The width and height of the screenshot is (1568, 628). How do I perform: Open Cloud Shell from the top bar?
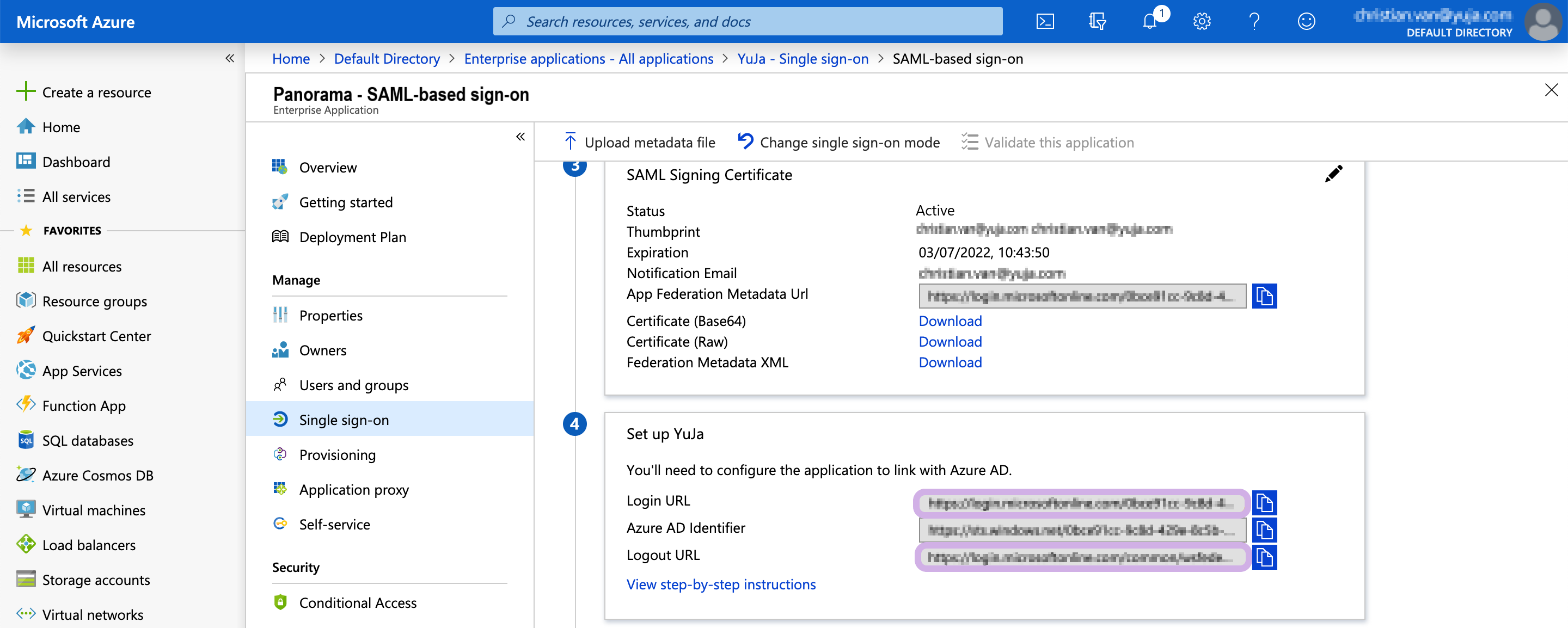pyautogui.click(x=1045, y=21)
